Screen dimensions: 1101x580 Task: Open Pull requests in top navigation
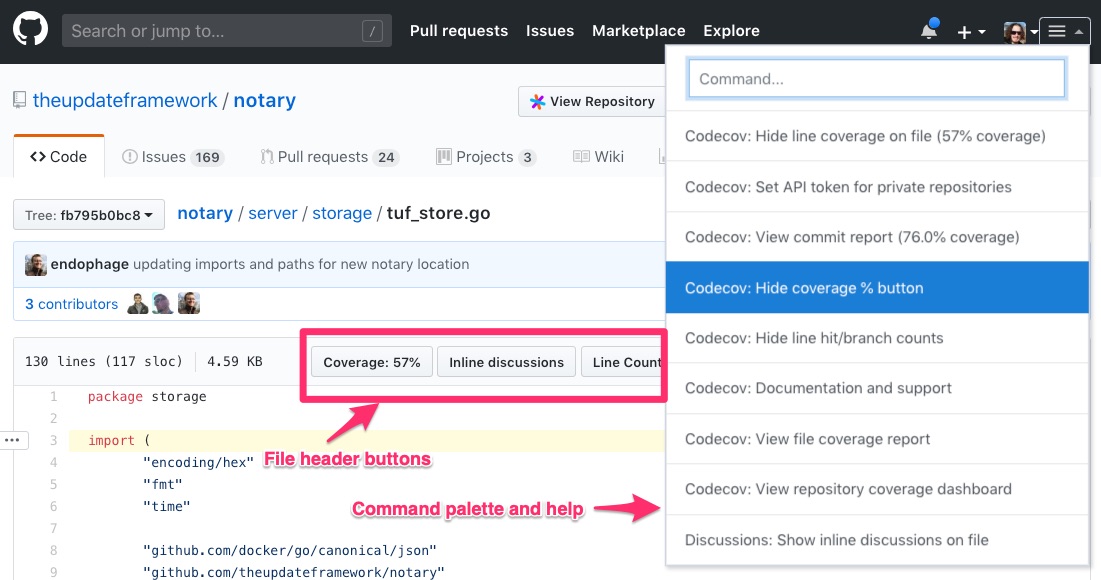(x=459, y=31)
